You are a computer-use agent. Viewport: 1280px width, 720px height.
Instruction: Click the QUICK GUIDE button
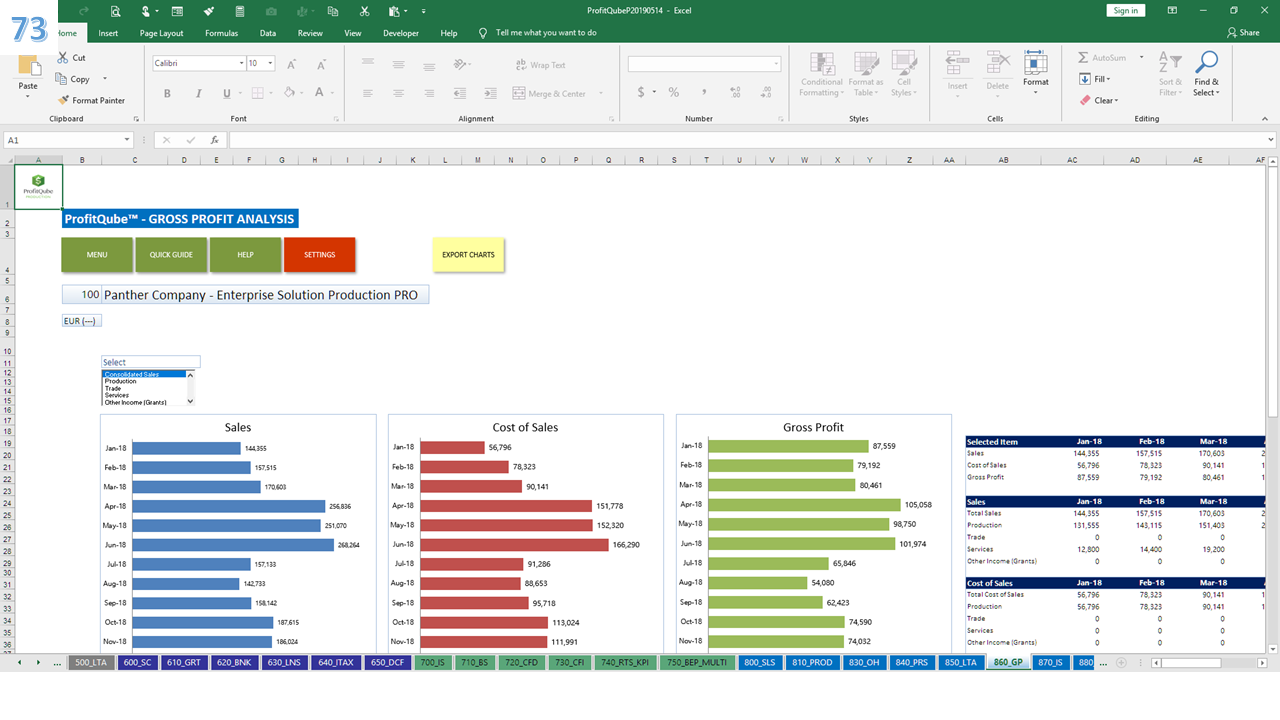click(171, 254)
